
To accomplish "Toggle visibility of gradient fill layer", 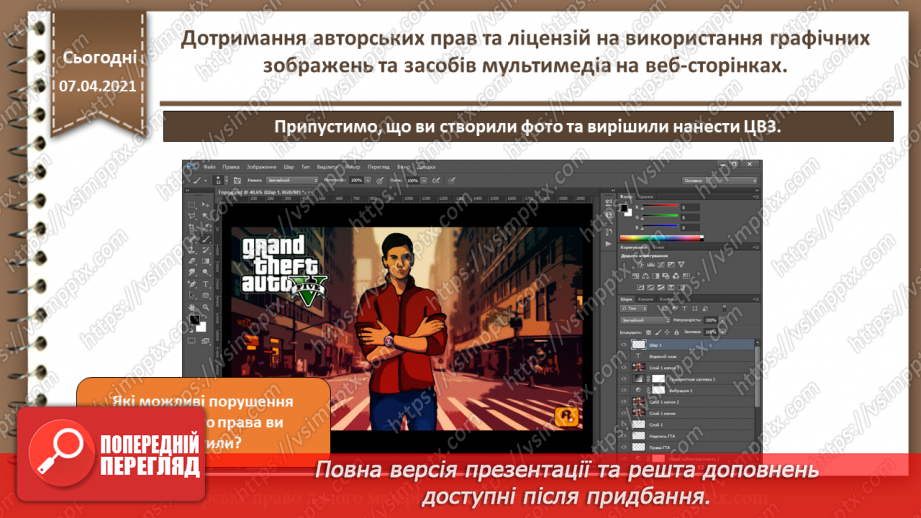I will (x=624, y=379).
